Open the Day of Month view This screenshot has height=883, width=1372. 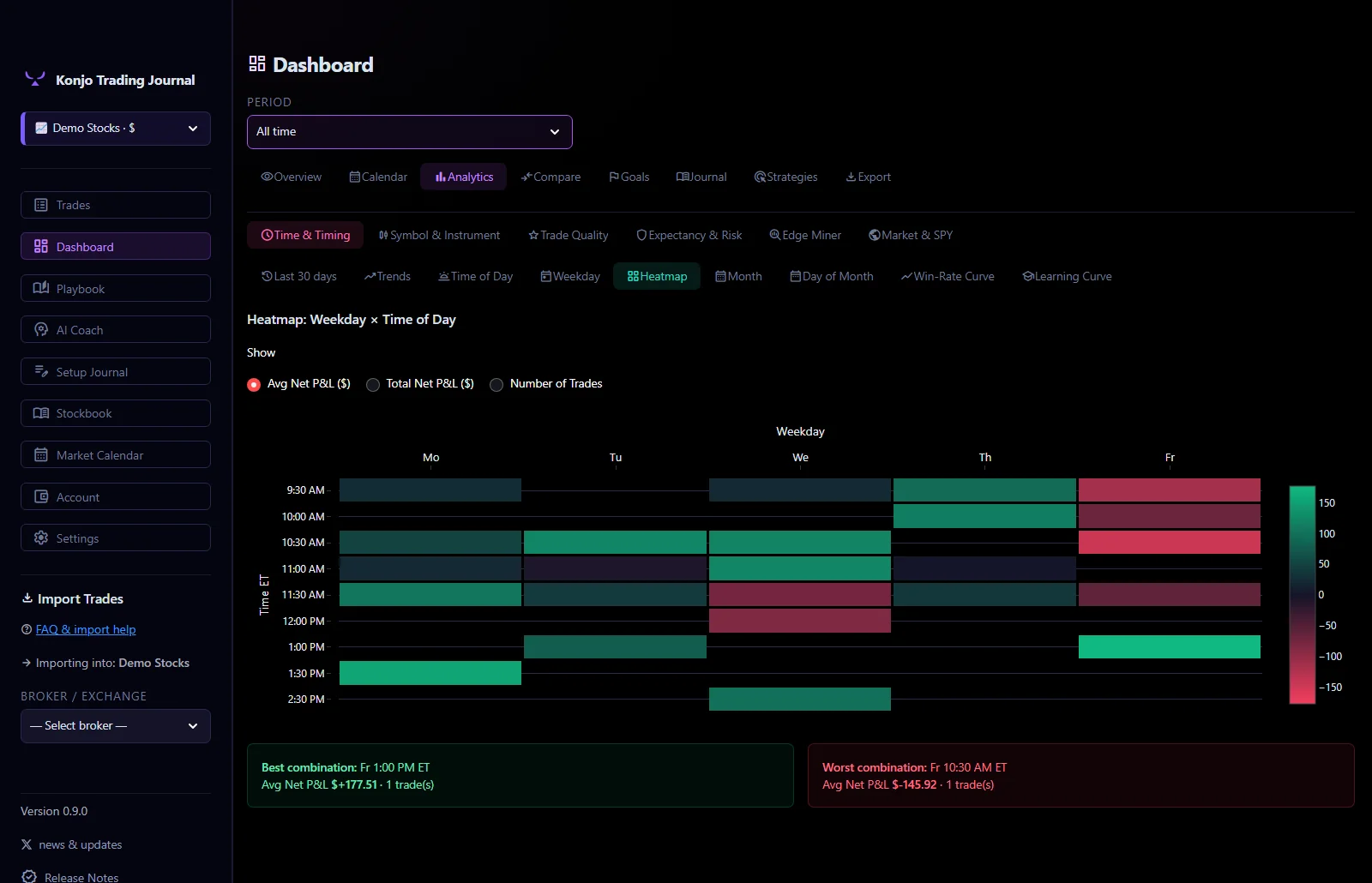[x=832, y=276]
